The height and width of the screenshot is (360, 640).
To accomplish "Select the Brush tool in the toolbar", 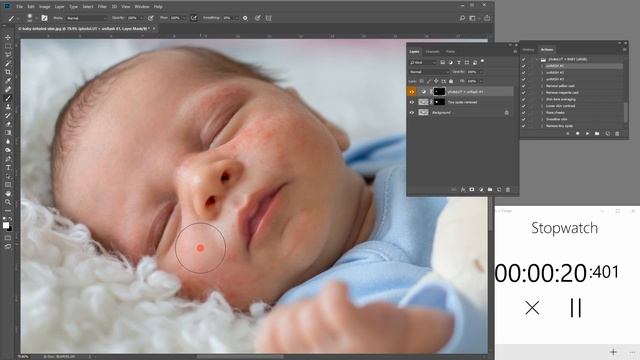I will click(x=8, y=98).
